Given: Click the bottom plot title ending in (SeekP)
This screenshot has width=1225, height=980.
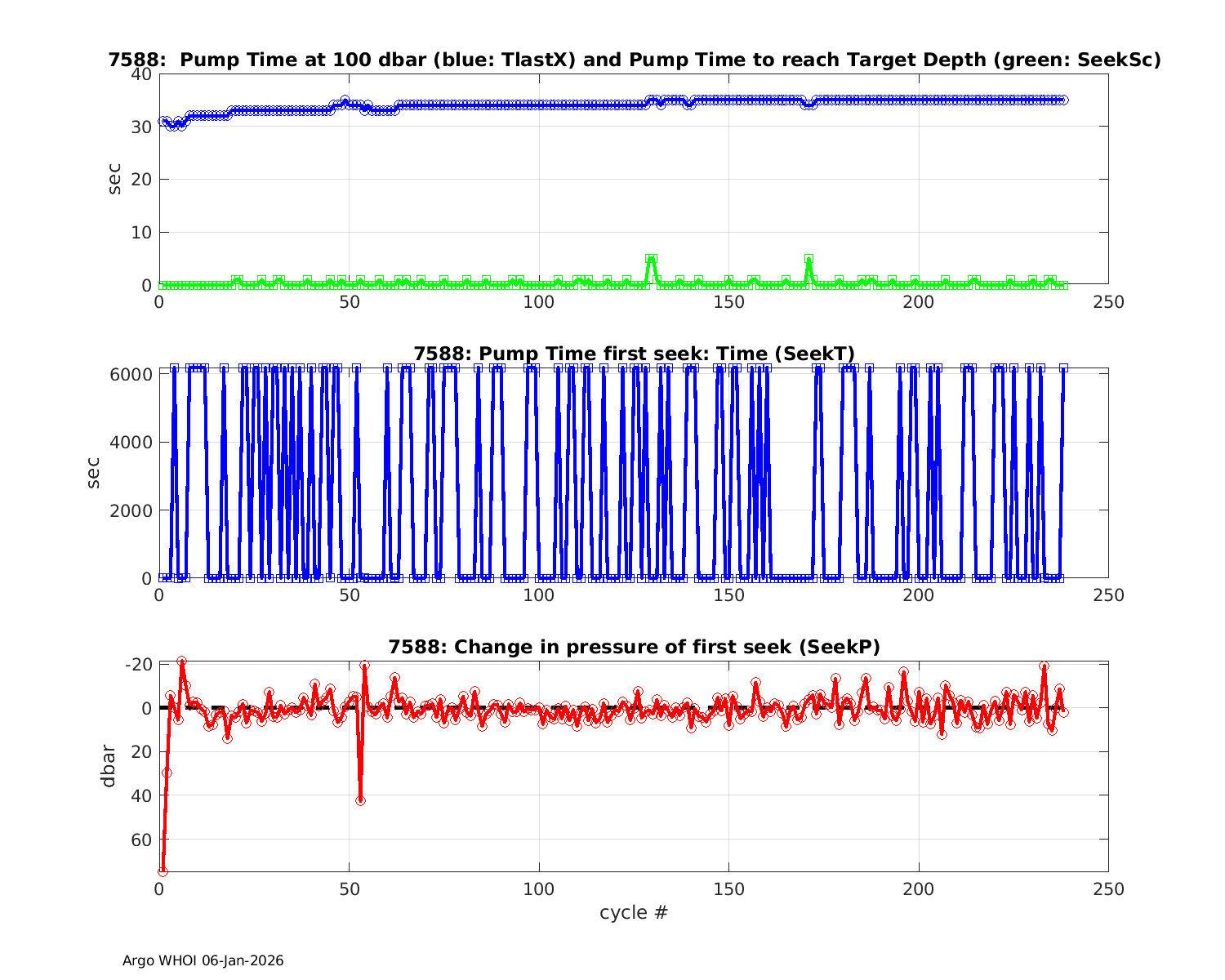Looking at the screenshot, I should tap(634, 647).
